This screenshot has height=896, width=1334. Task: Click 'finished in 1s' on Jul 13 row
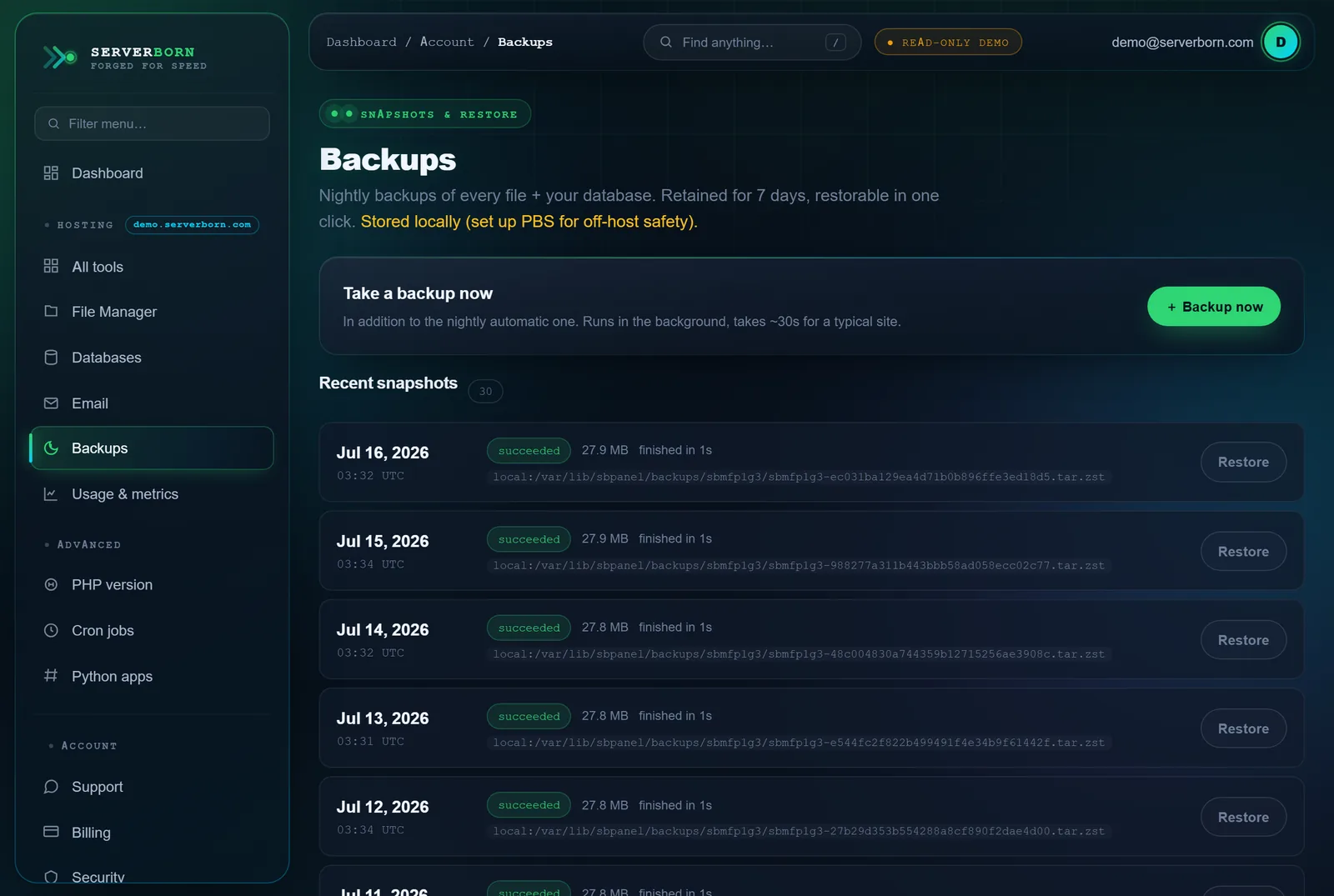[675, 716]
